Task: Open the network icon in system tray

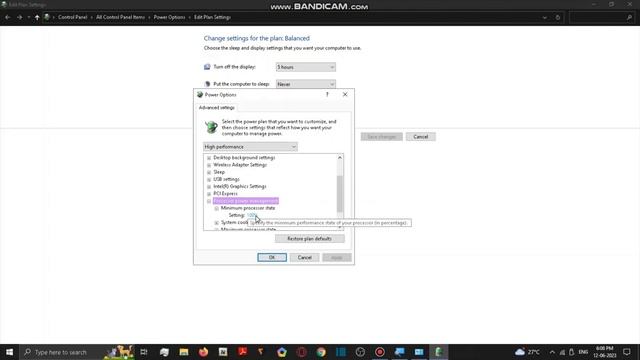Action: click(562, 352)
